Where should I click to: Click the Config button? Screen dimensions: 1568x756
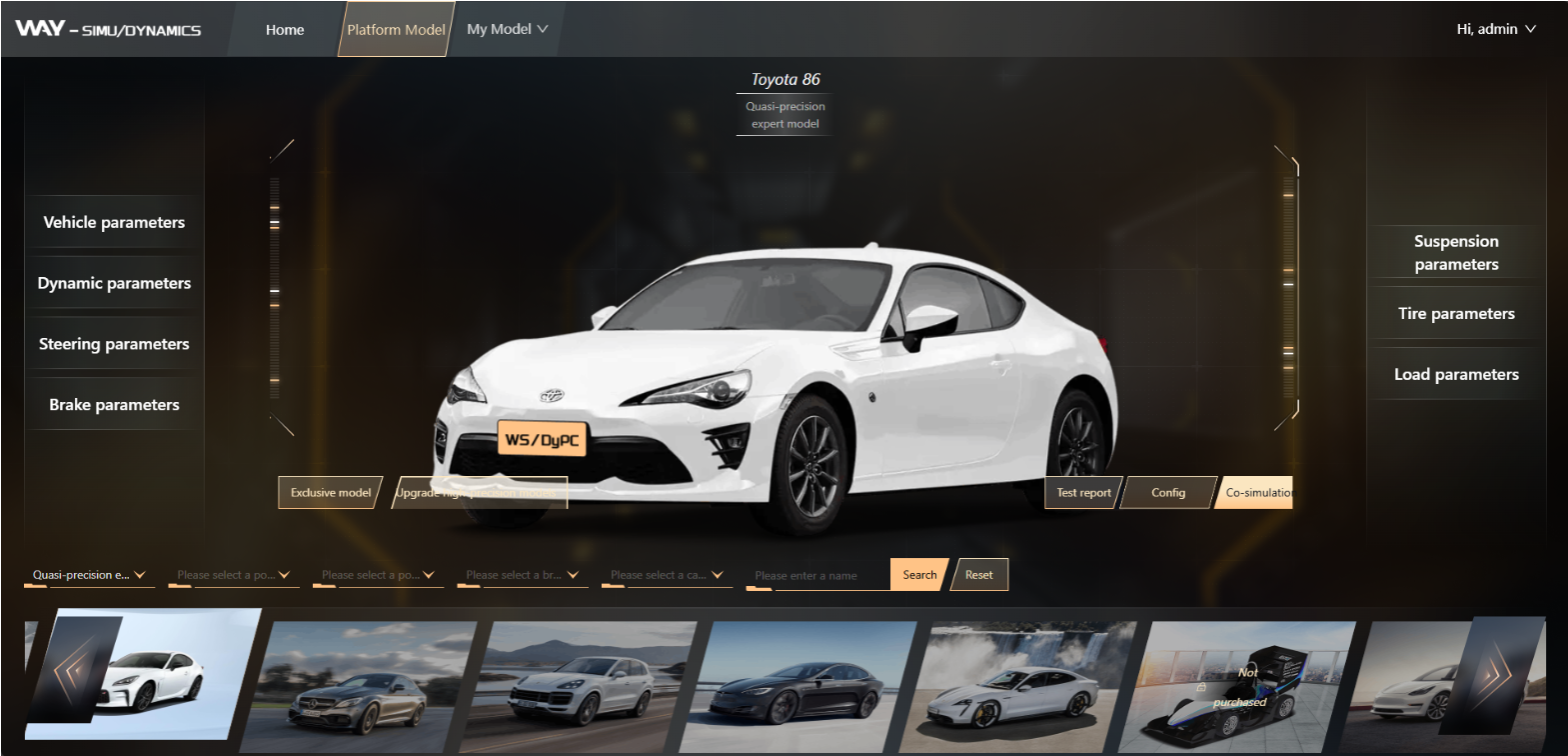click(x=1168, y=492)
